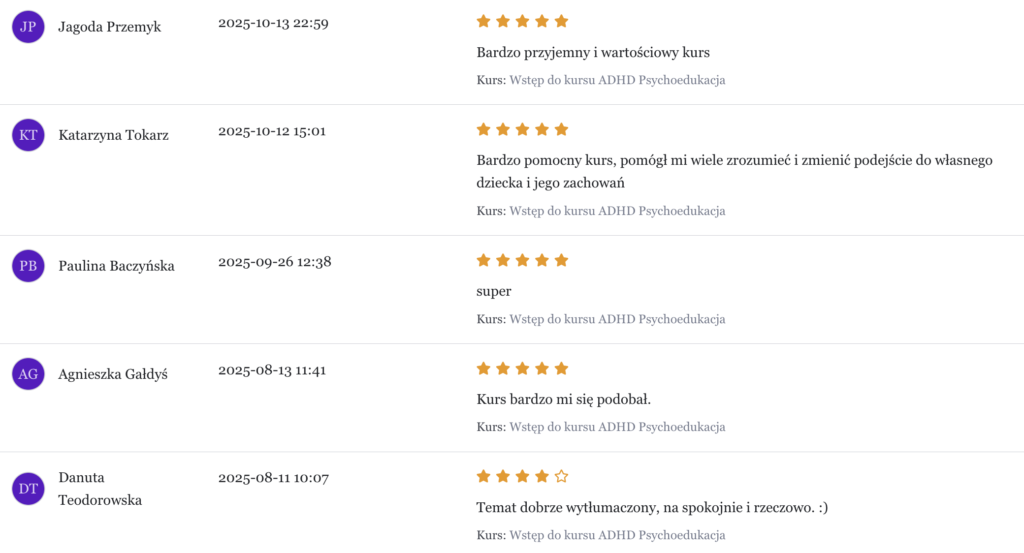Click the reviewer name Paulina Baczyńska

point(117,266)
